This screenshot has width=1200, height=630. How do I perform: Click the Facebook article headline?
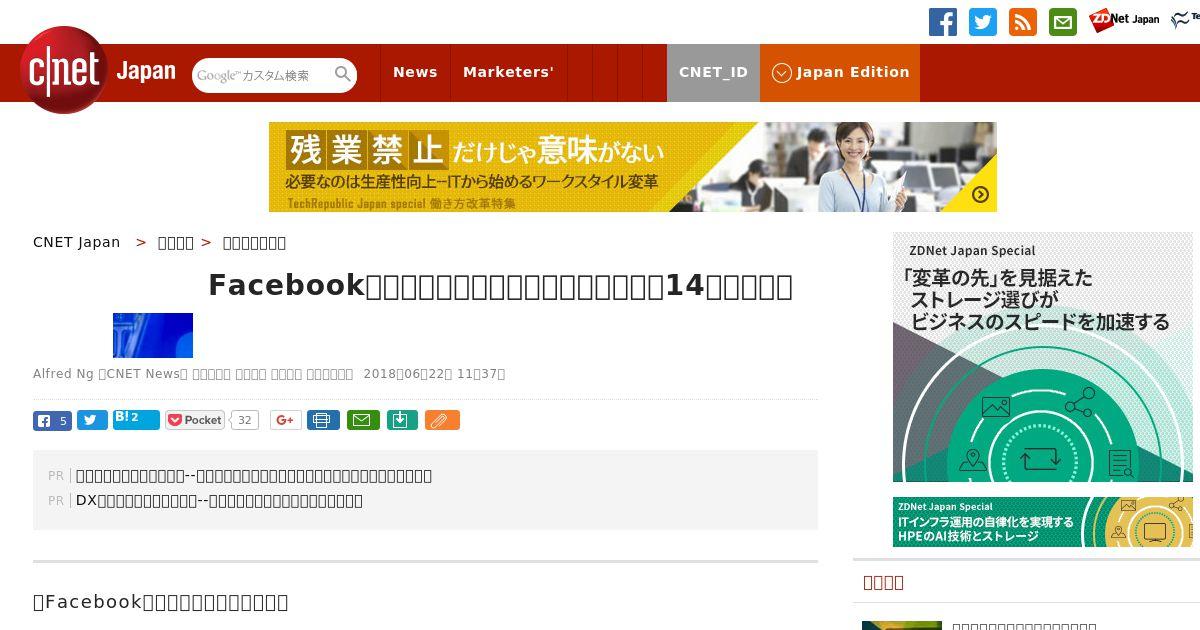coord(500,285)
